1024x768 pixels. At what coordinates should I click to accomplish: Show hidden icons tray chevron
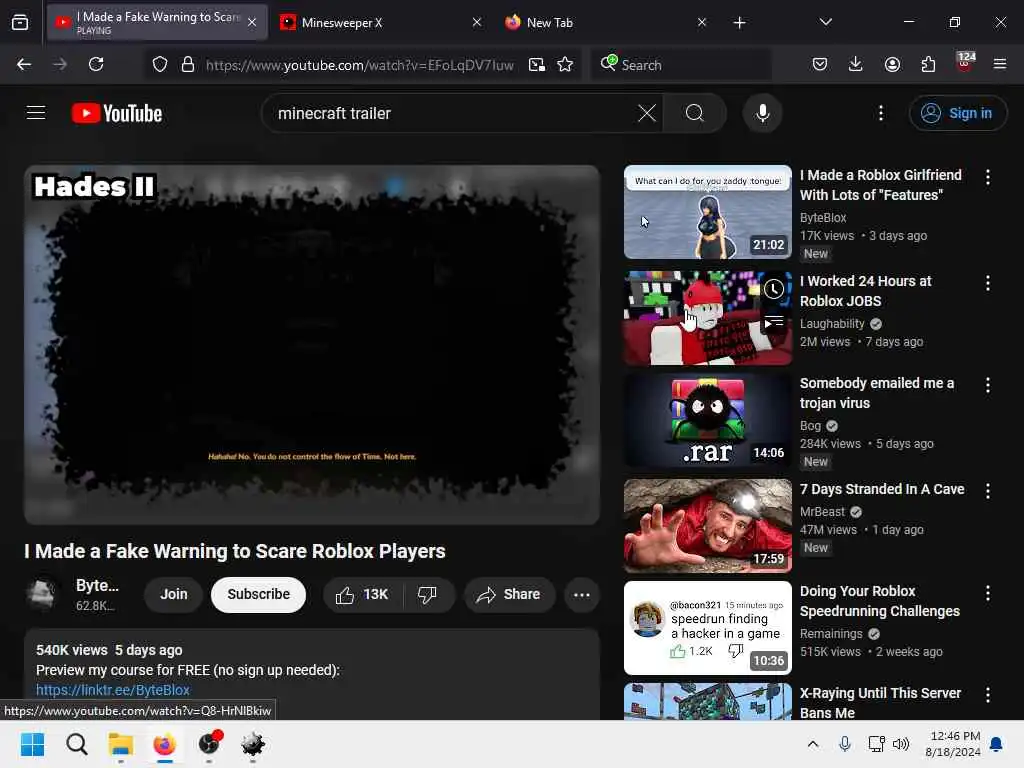coord(813,744)
